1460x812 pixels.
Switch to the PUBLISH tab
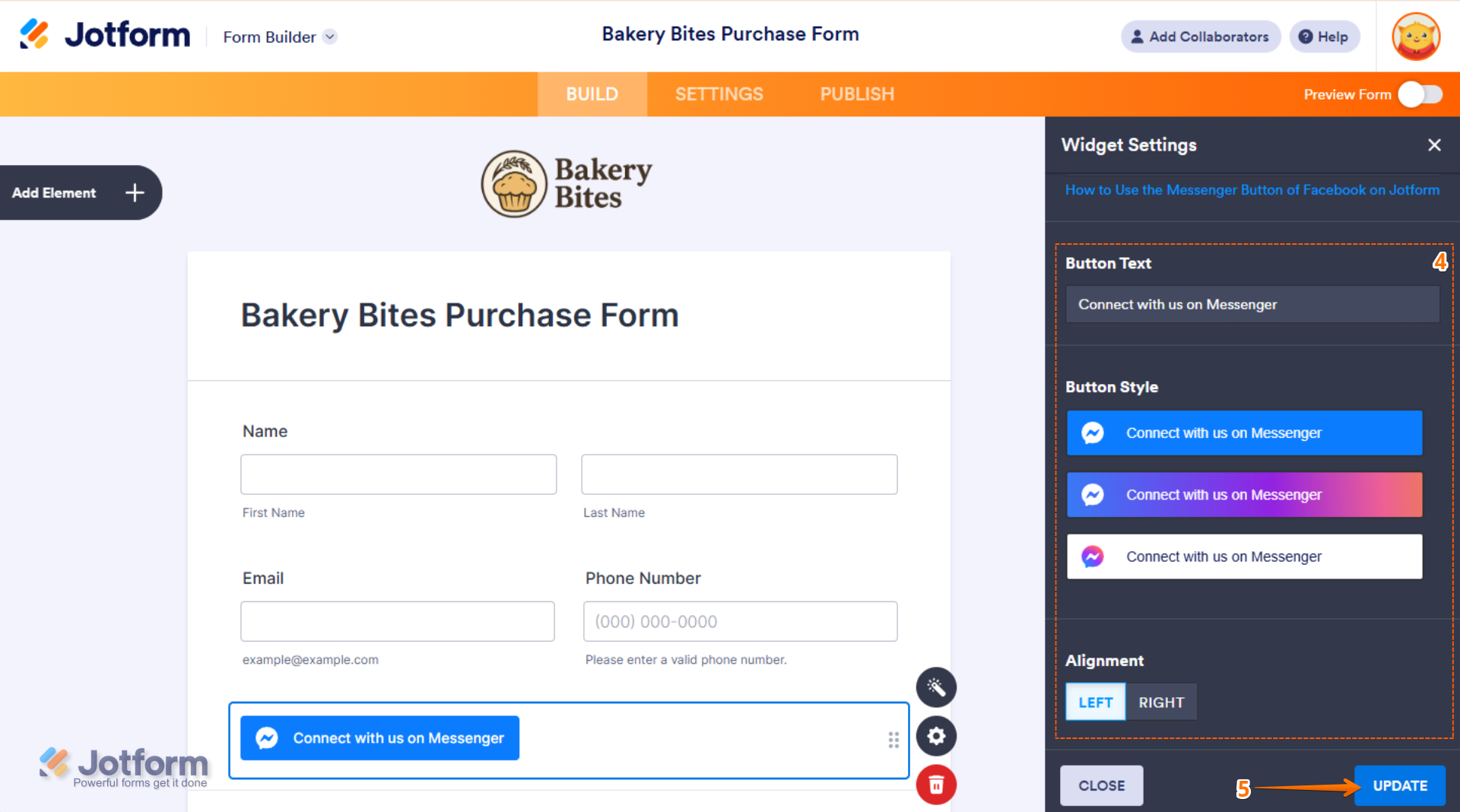pos(857,94)
